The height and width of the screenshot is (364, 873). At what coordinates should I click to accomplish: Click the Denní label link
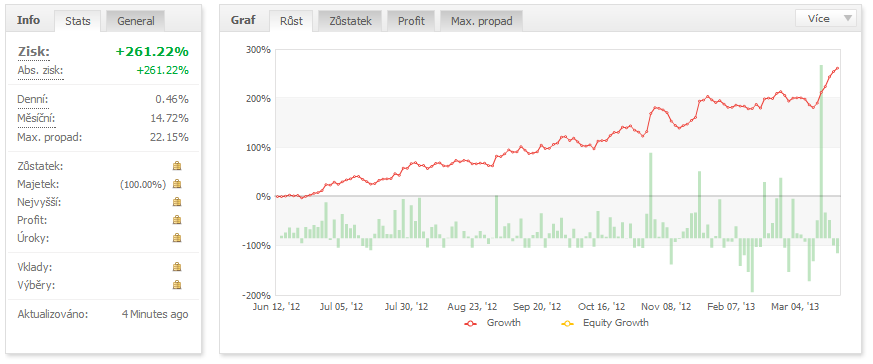pos(33,100)
